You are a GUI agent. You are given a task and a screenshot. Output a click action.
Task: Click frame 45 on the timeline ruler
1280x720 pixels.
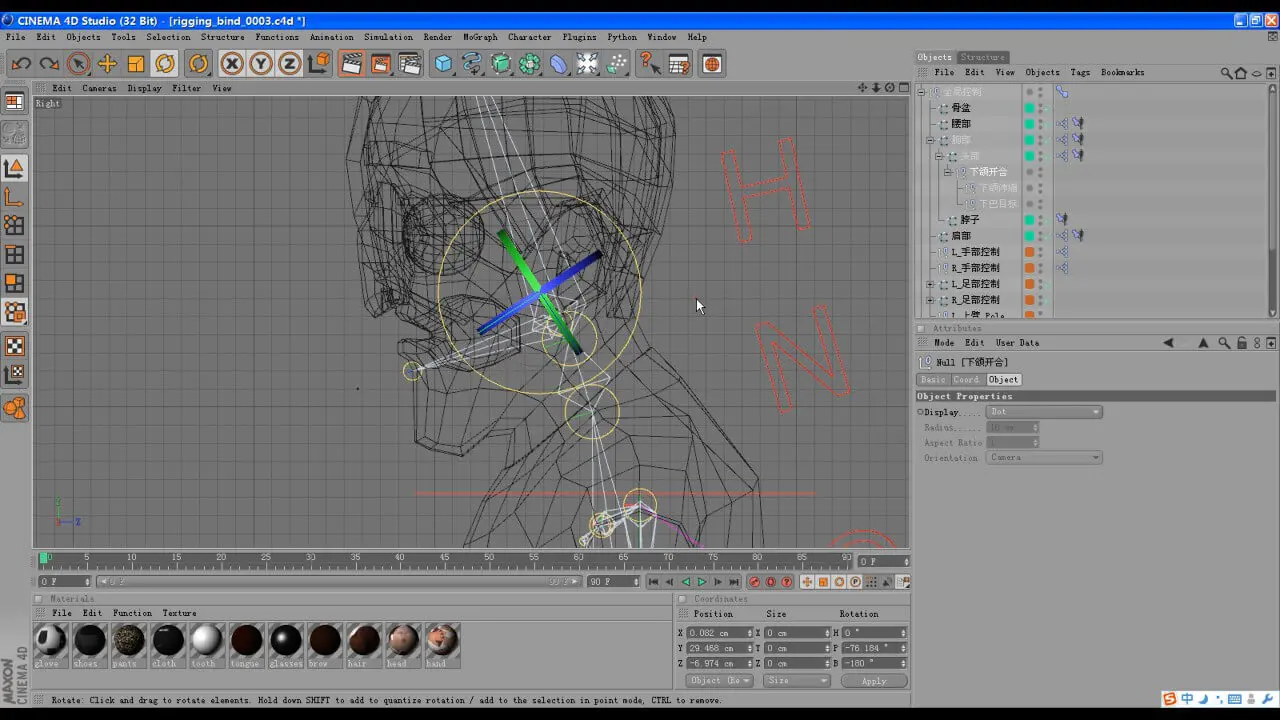click(445, 558)
